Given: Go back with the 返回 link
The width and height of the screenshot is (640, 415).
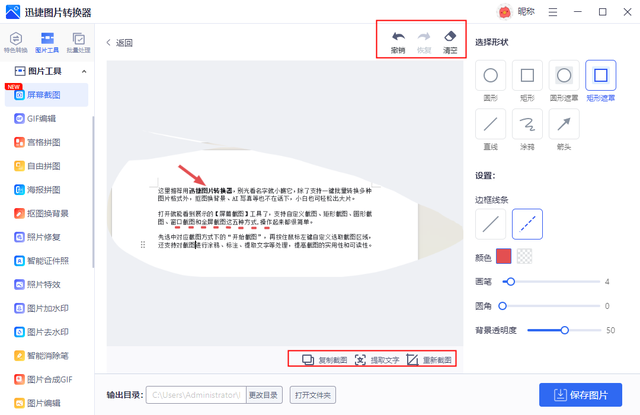Looking at the screenshot, I should 120,43.
